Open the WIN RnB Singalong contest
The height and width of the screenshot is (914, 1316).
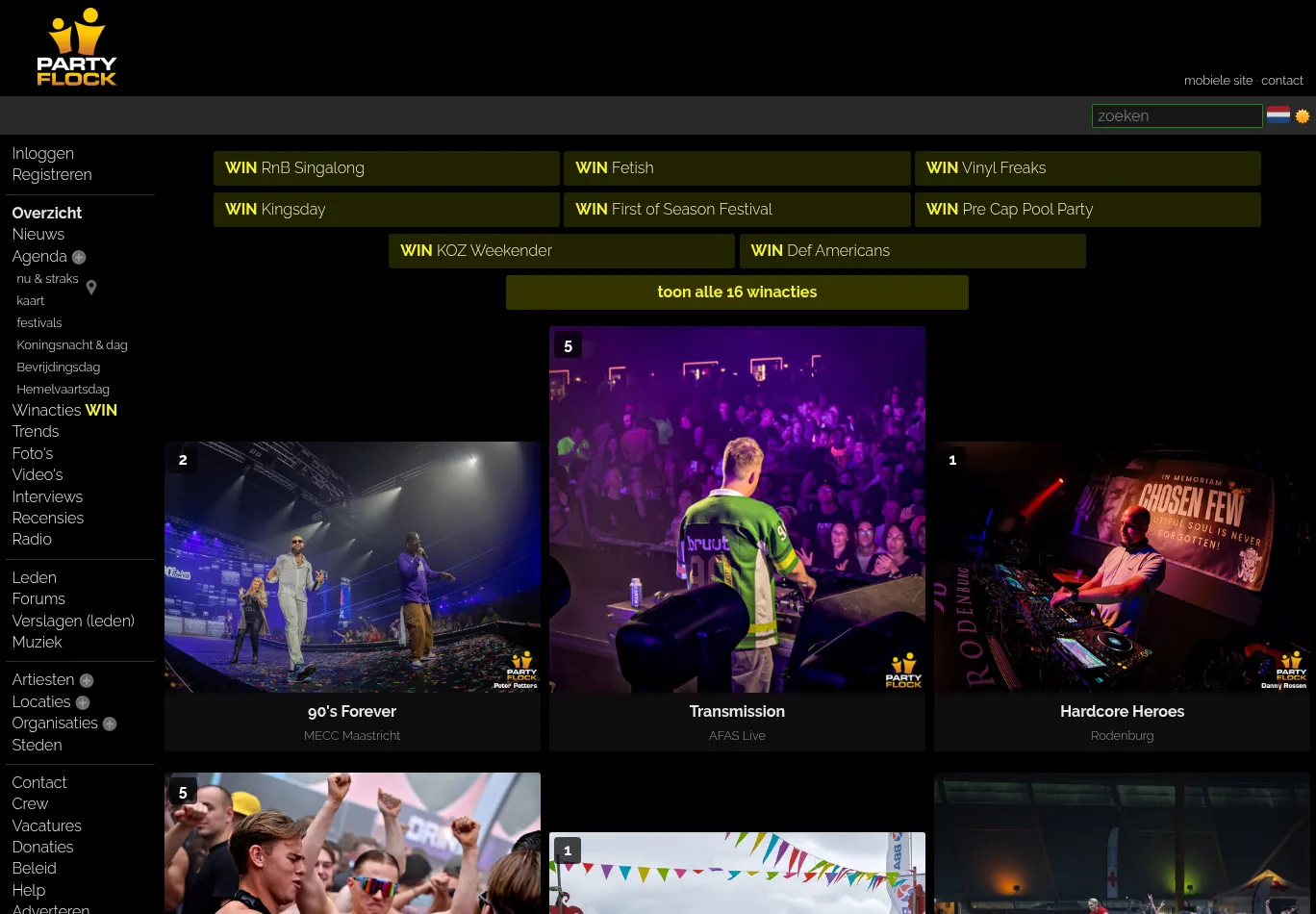click(386, 168)
